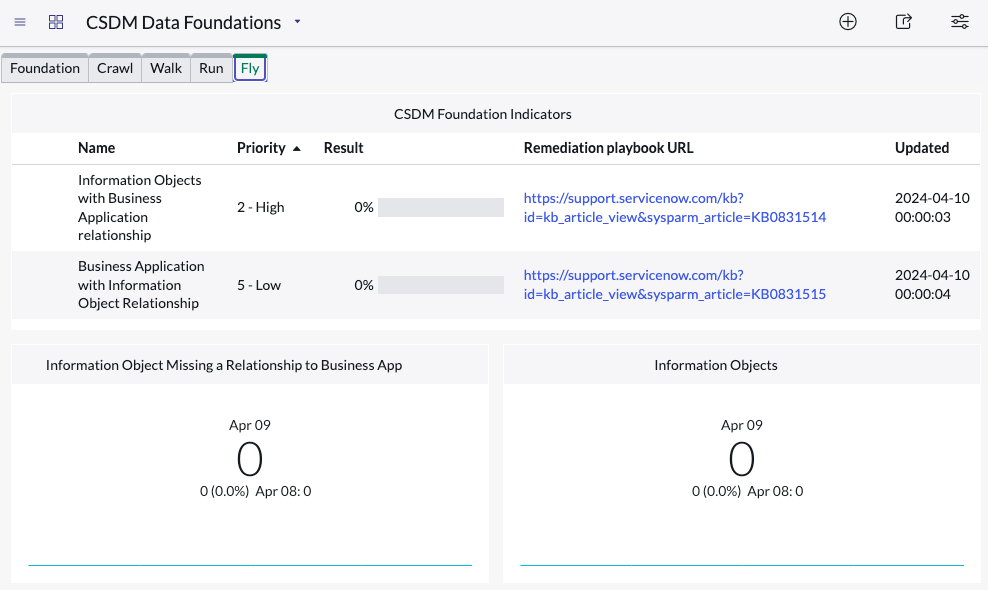The image size is (989, 590).
Task: Click the '2024-04-10 00:00:03' updated cell
Action: tap(932, 208)
